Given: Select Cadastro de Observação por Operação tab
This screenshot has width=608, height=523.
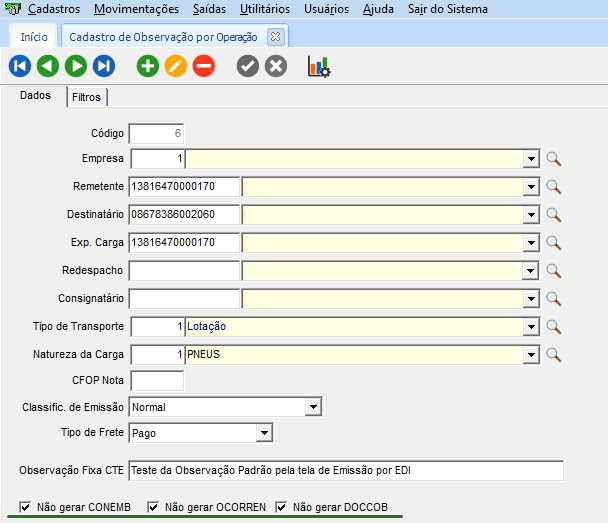Looking at the screenshot, I should pos(163,37).
